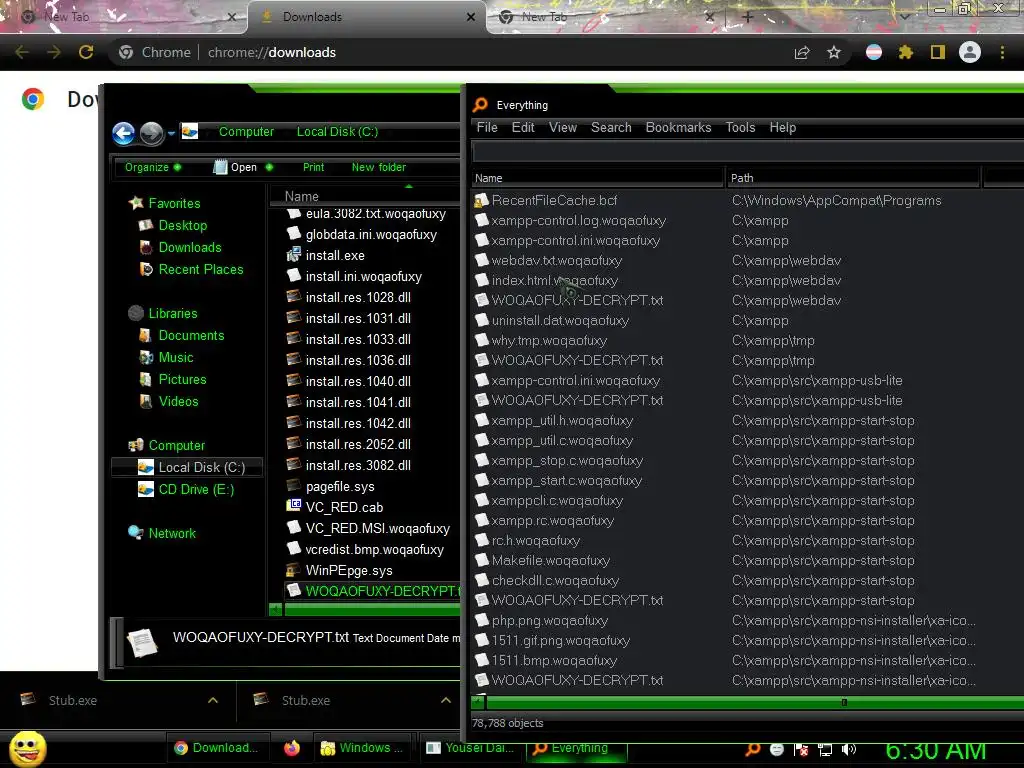Click the flag with red X tray icon
Screen dimensions: 1024x768
(x=801, y=749)
